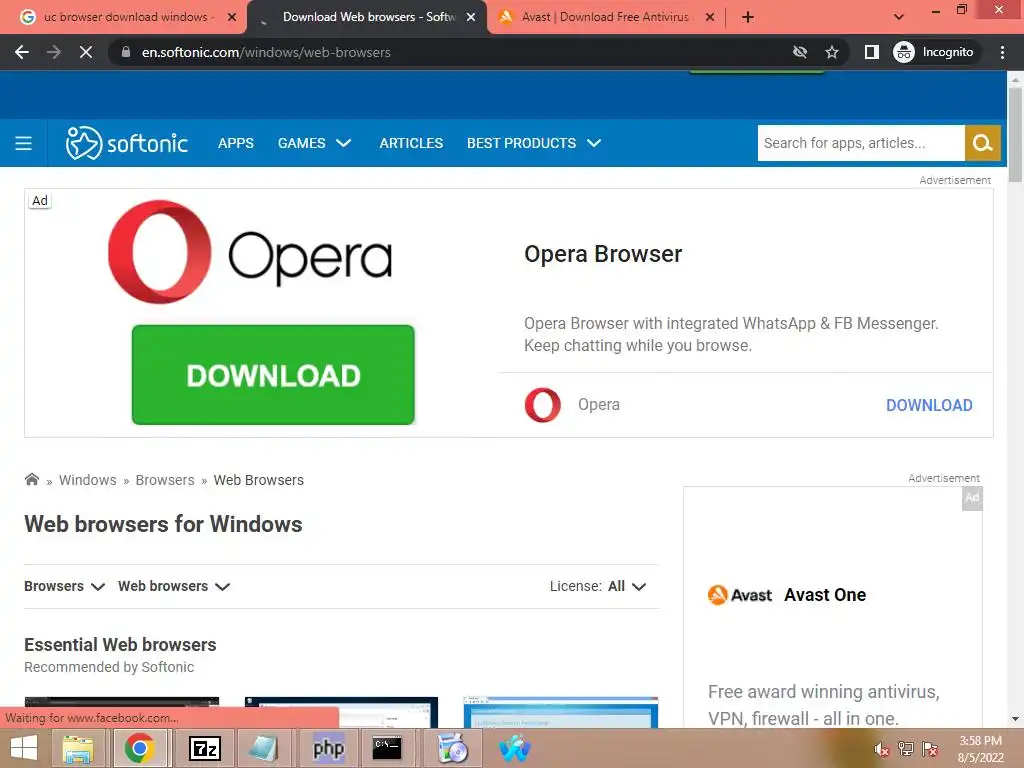Open Chrome's three-dot menu

(1002, 52)
